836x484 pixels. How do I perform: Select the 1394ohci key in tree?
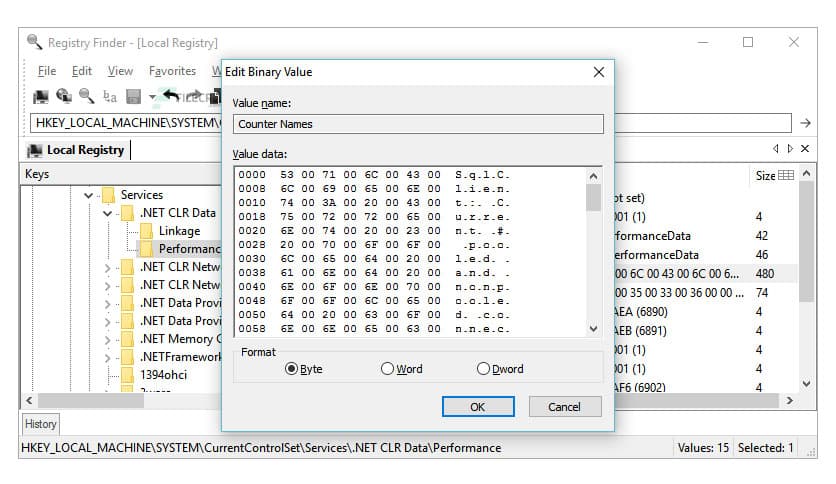pyautogui.click(x=164, y=375)
